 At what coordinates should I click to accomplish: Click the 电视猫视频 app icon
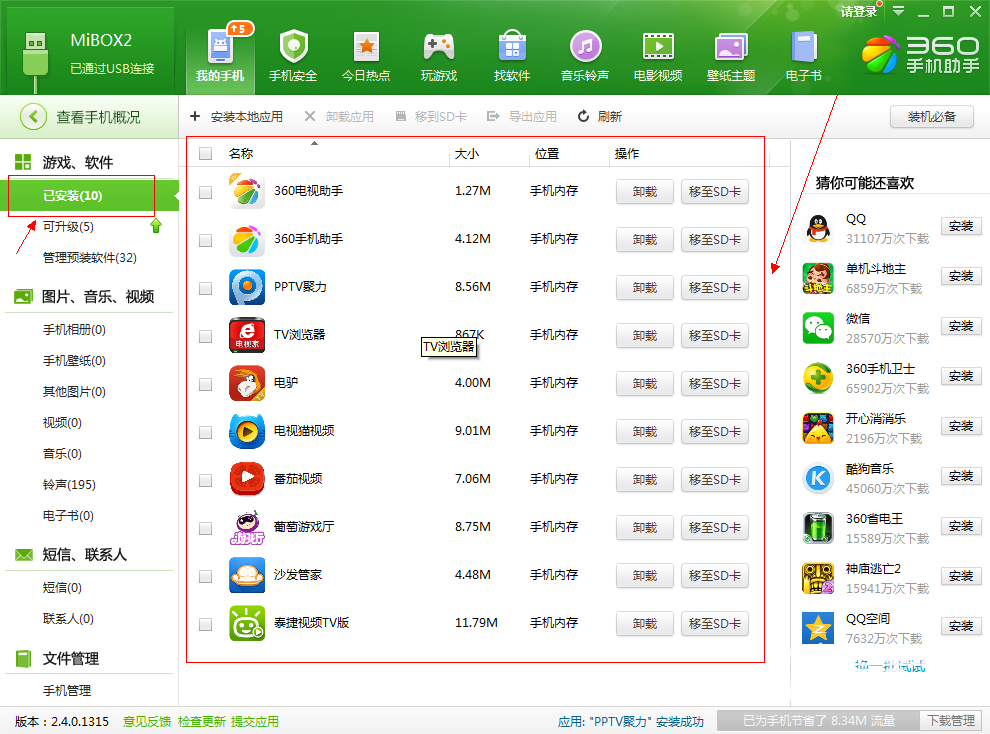[247, 431]
